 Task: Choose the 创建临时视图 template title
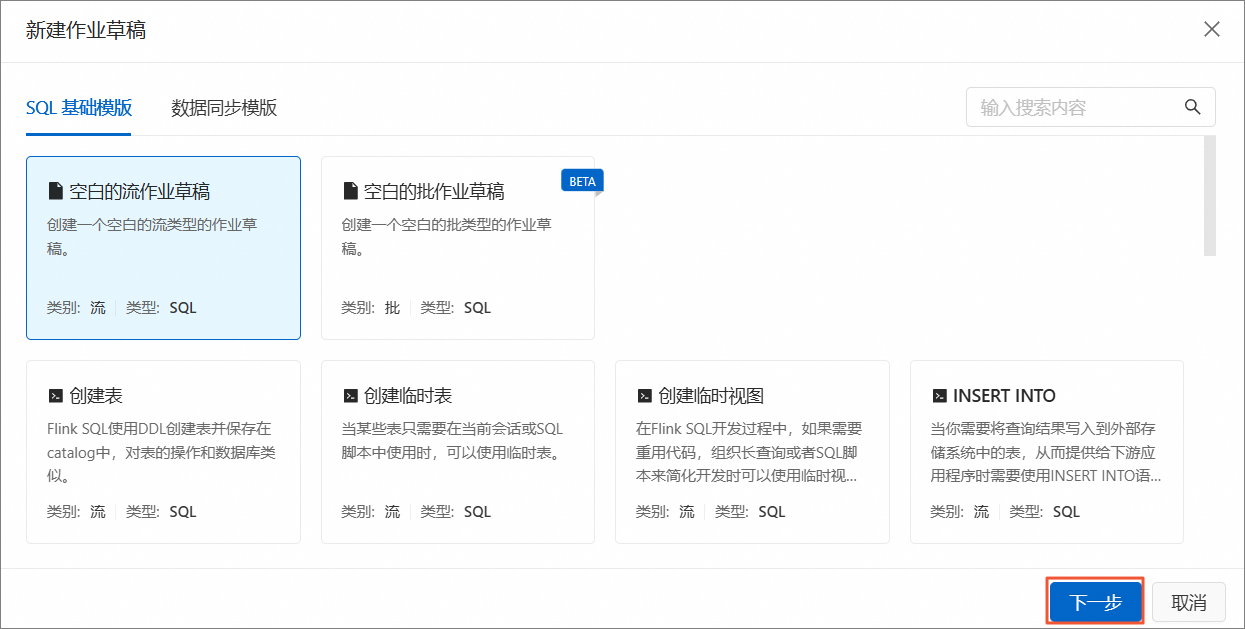coord(711,396)
